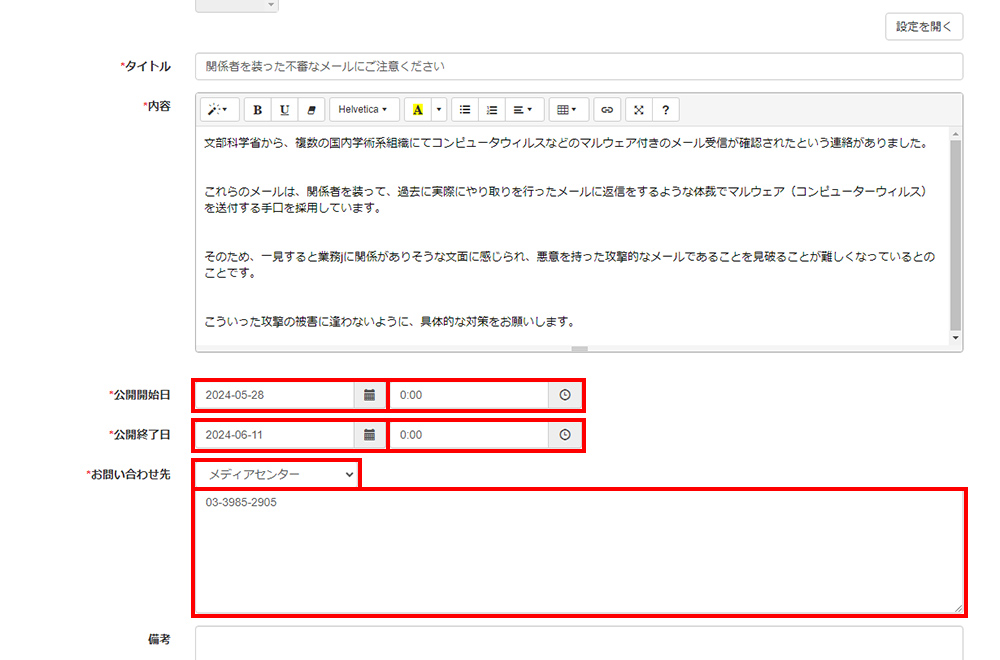Click the 設定を開く button

(923, 27)
